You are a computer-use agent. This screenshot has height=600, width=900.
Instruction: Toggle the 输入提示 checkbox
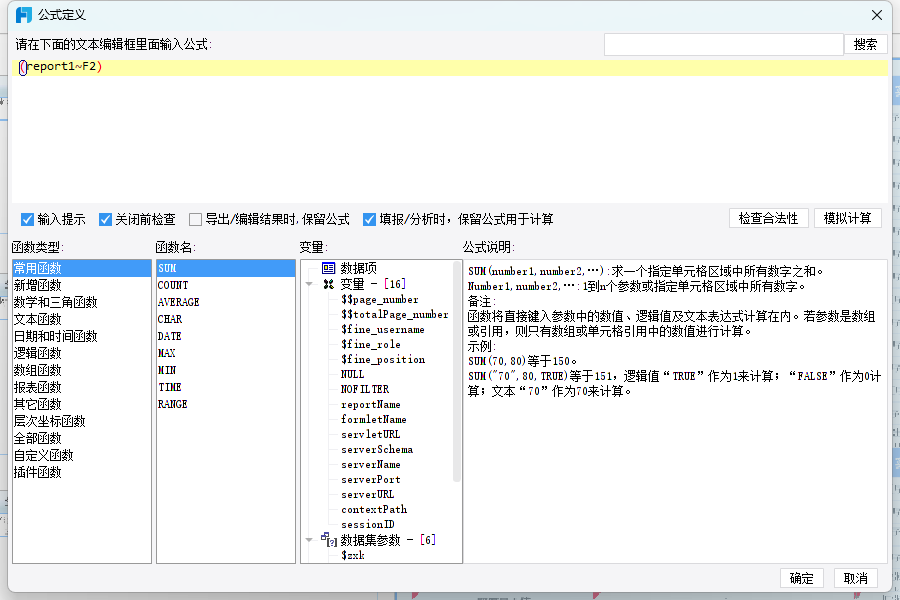[27, 219]
